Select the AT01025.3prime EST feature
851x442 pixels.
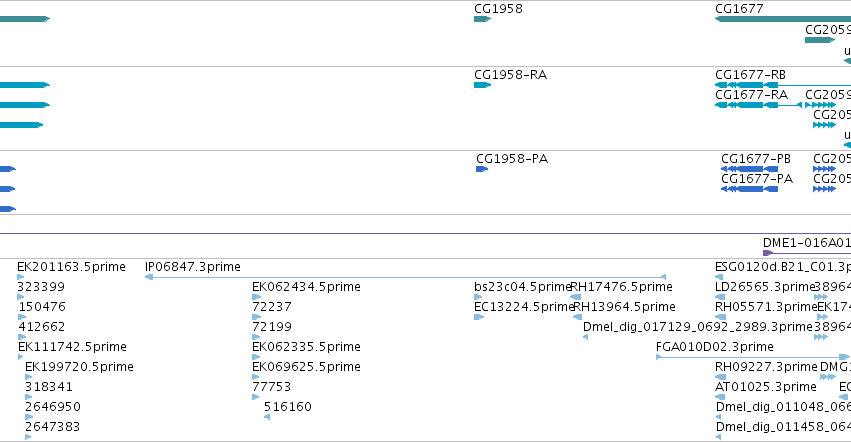pyautogui.click(x=720, y=397)
